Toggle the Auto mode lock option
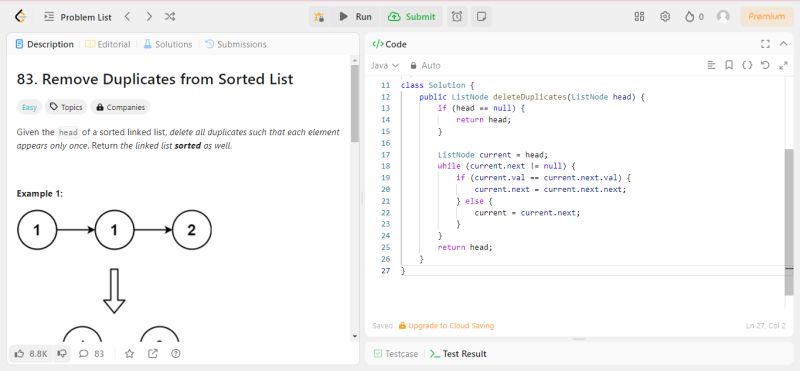The image size is (800, 371). tap(425, 66)
